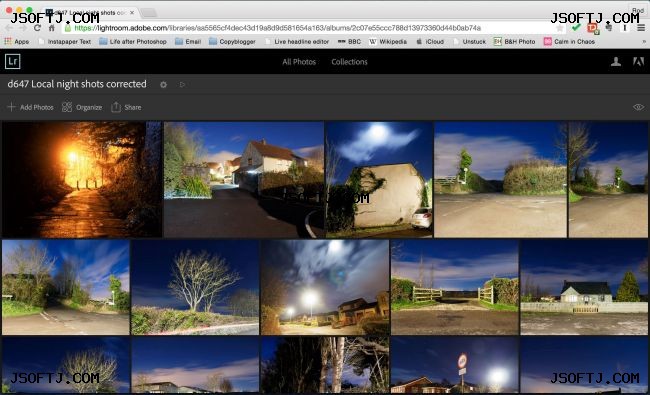Screen dimensions: 650x395
Task: Open bungalow behind fence photo
Action: pos(584,287)
